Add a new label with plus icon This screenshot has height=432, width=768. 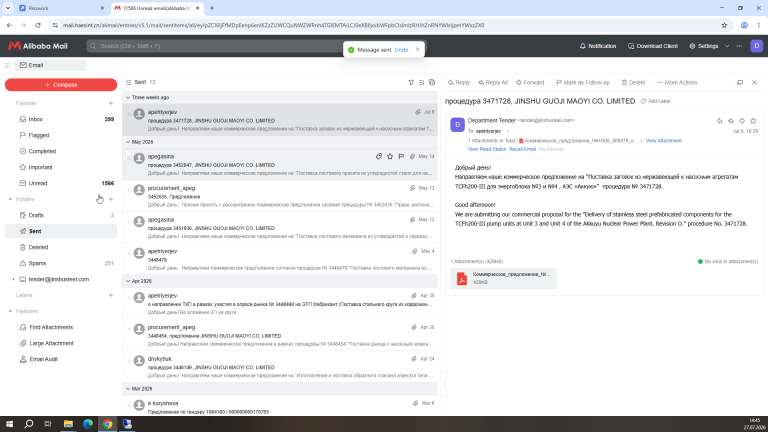coord(111,295)
